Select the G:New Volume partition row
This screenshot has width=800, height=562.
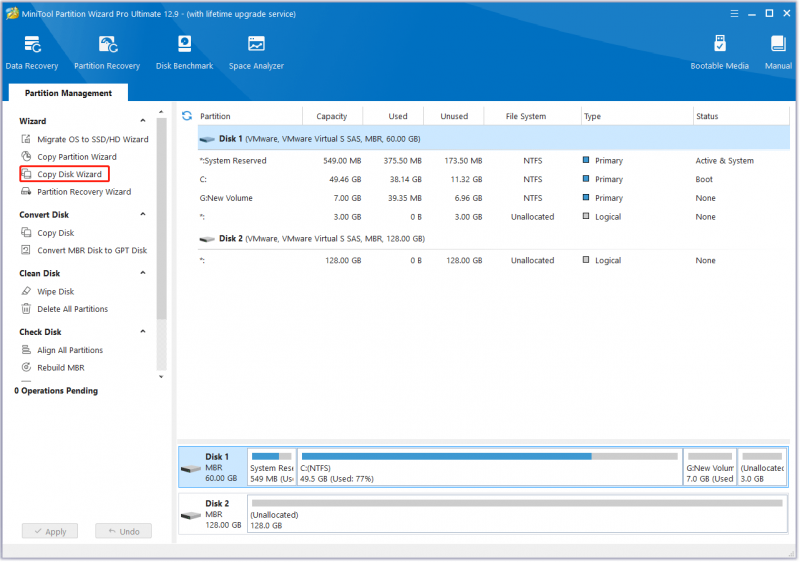(x=493, y=198)
